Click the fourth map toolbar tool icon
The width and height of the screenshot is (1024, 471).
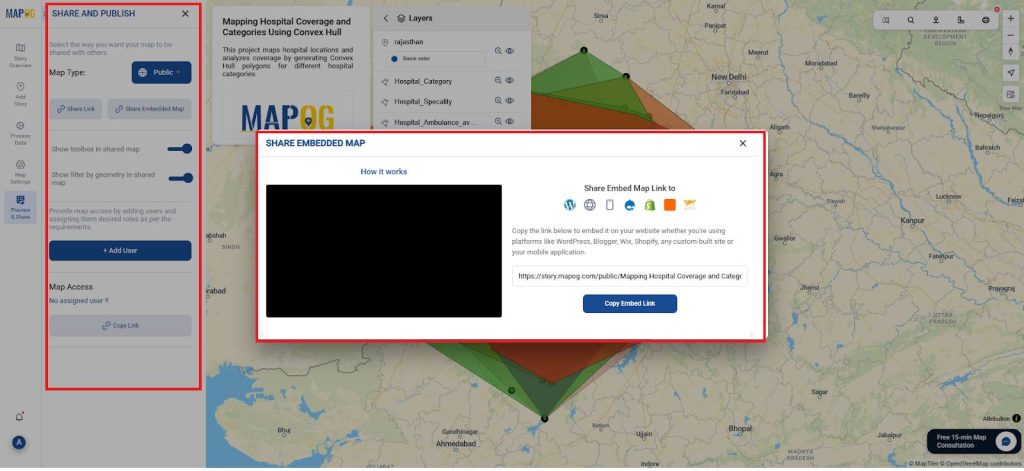click(x=961, y=20)
